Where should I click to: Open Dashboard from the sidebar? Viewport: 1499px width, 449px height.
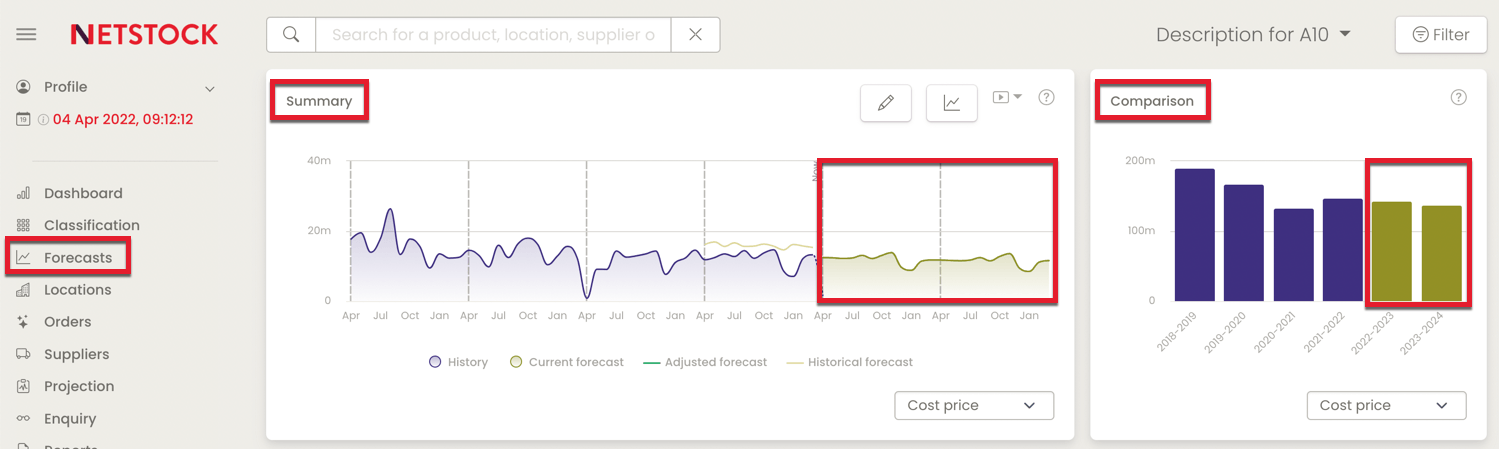(83, 193)
